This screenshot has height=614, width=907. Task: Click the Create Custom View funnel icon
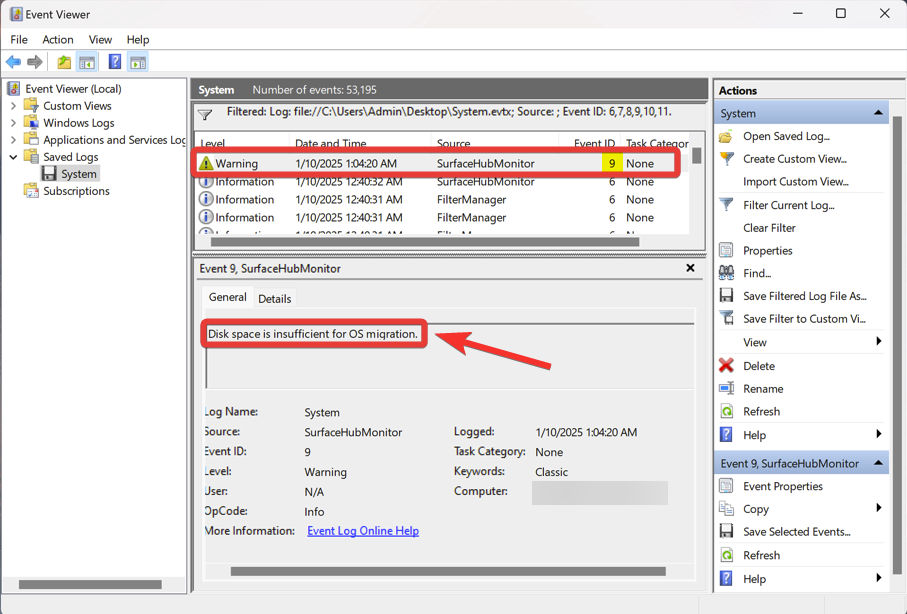(x=726, y=159)
